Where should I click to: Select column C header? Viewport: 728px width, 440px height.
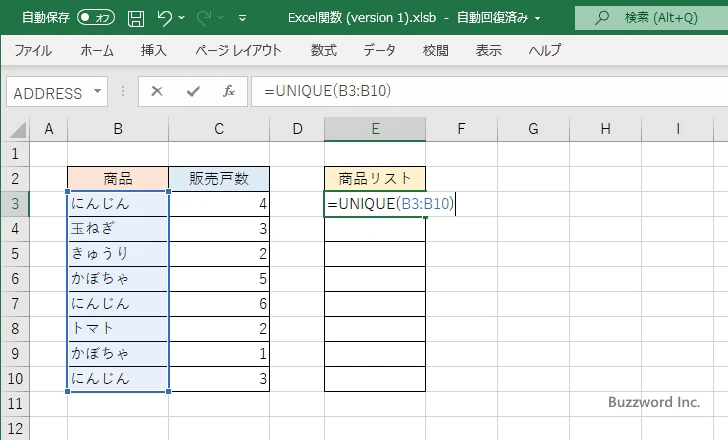coord(219,129)
